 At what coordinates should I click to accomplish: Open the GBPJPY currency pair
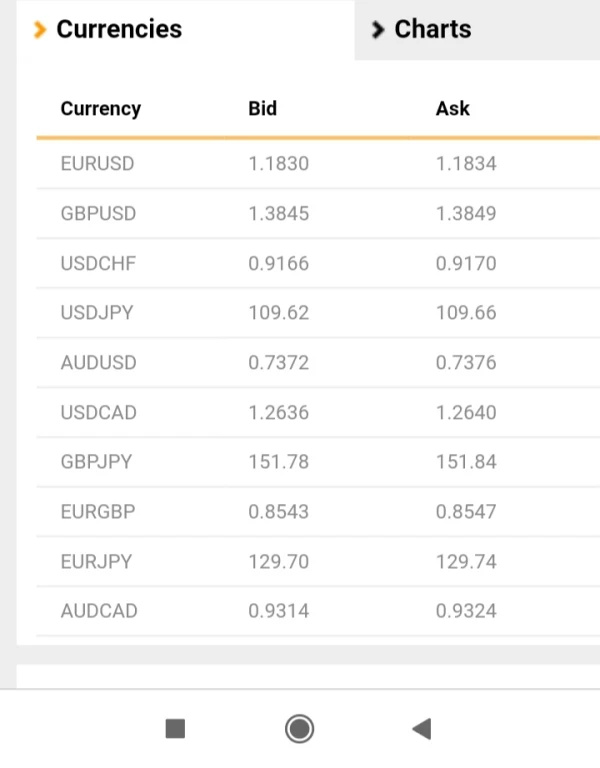96,462
